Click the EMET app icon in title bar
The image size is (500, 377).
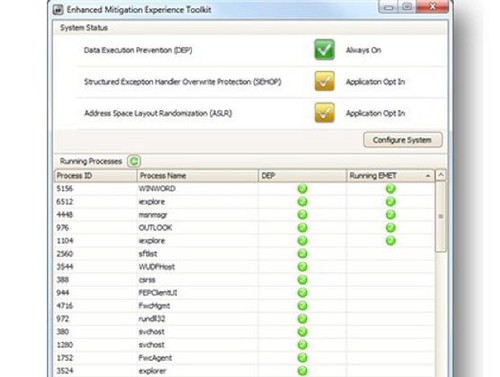(x=58, y=10)
